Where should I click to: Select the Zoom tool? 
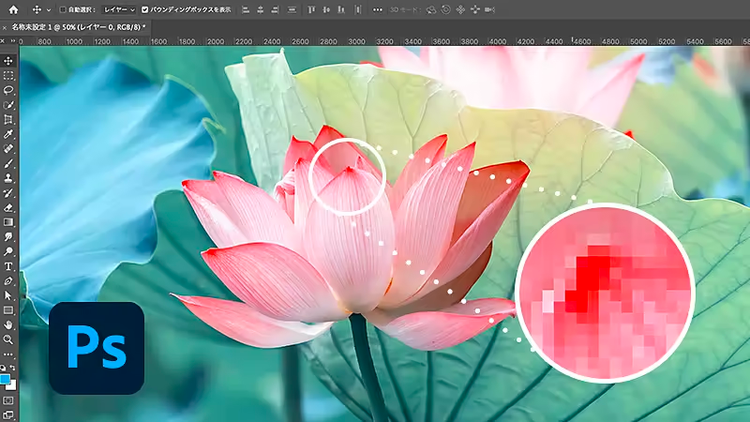click(x=9, y=340)
